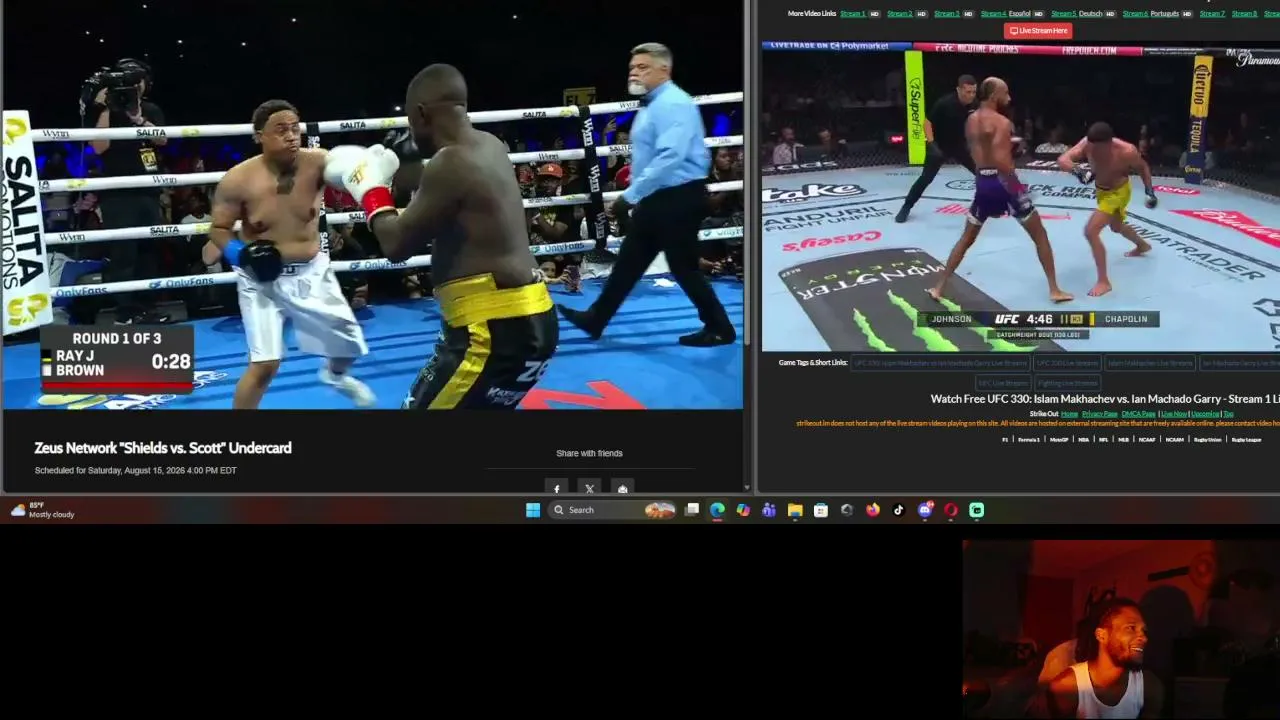Go to the NFL footer link
The image size is (1280, 720).
pos(1103,440)
